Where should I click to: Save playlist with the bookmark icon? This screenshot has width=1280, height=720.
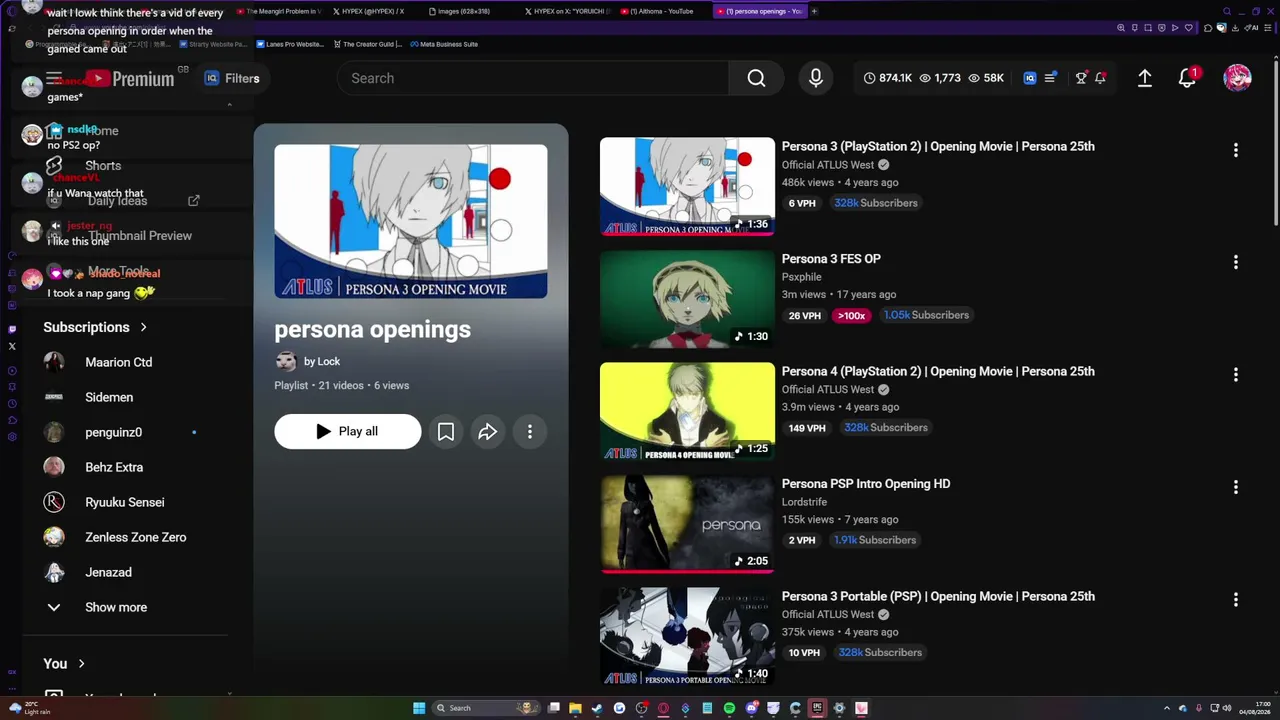(446, 431)
